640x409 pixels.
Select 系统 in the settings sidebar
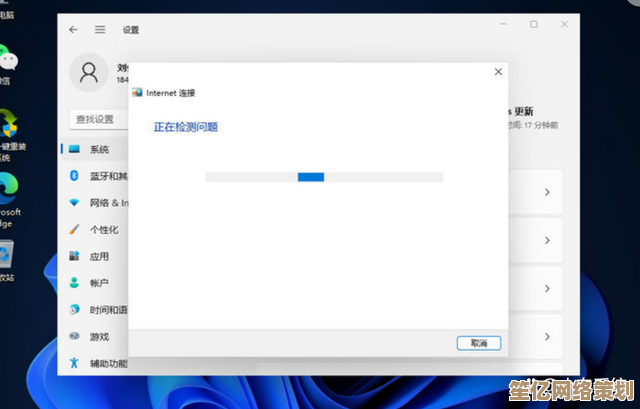tap(98, 149)
